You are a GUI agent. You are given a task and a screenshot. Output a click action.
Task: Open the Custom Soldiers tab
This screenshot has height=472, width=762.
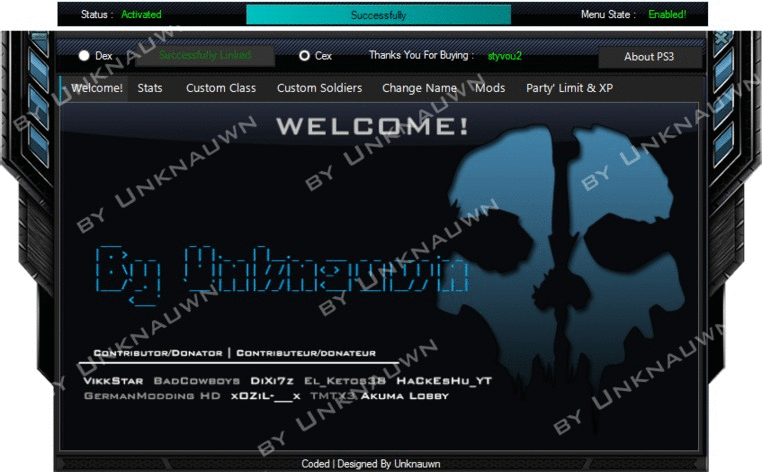(x=319, y=88)
